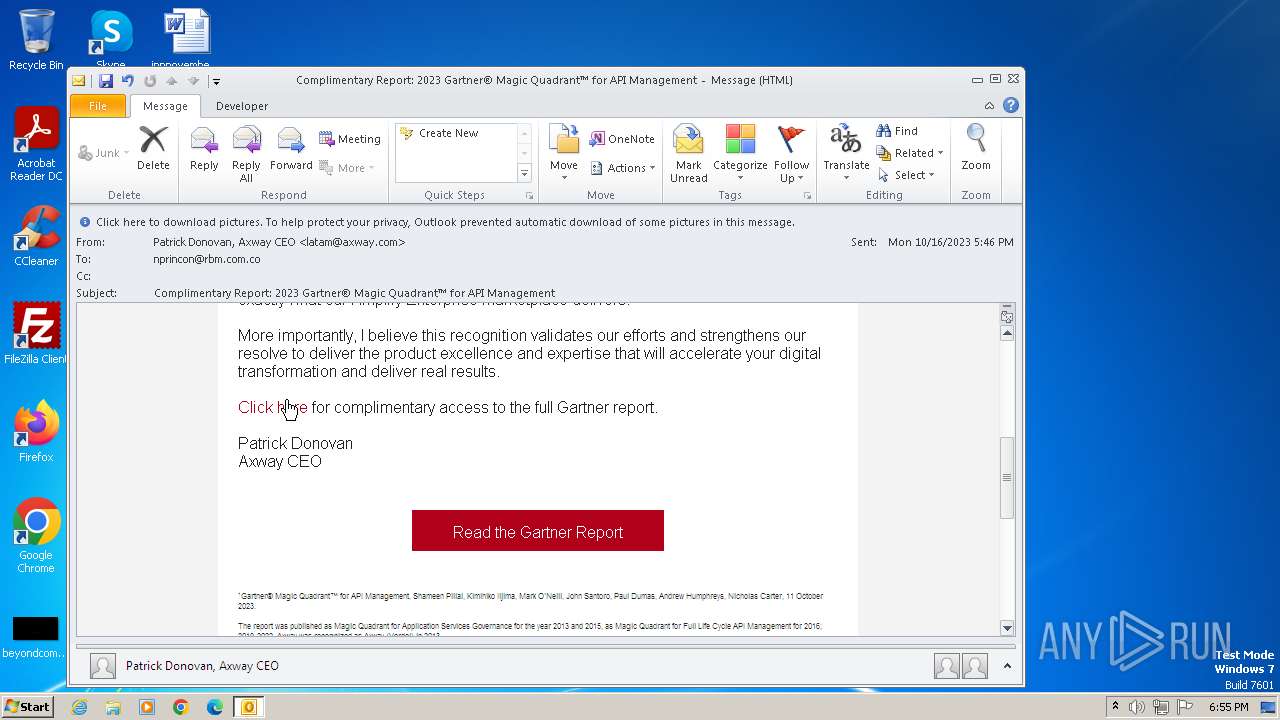Select the Firefox desktop icon

coord(36,432)
